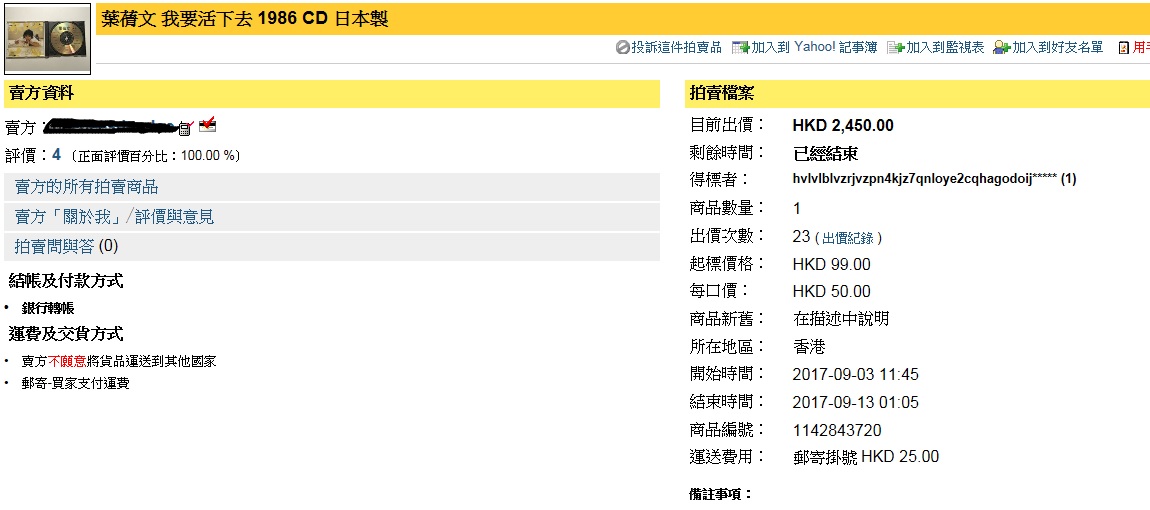Select 加入到監視表 link
The height and width of the screenshot is (510, 1150).
pos(945,48)
